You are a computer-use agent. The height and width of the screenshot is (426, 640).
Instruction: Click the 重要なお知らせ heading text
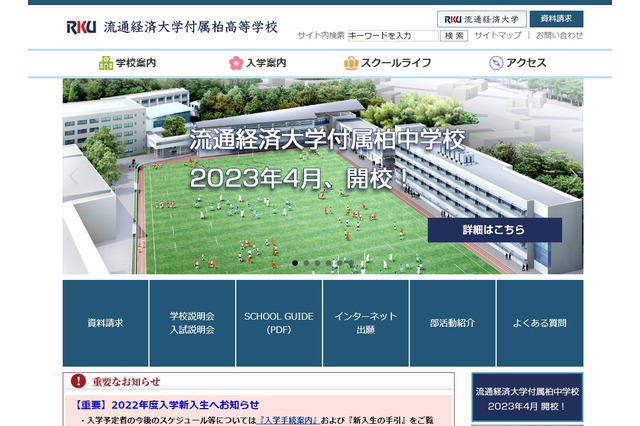(x=126, y=382)
